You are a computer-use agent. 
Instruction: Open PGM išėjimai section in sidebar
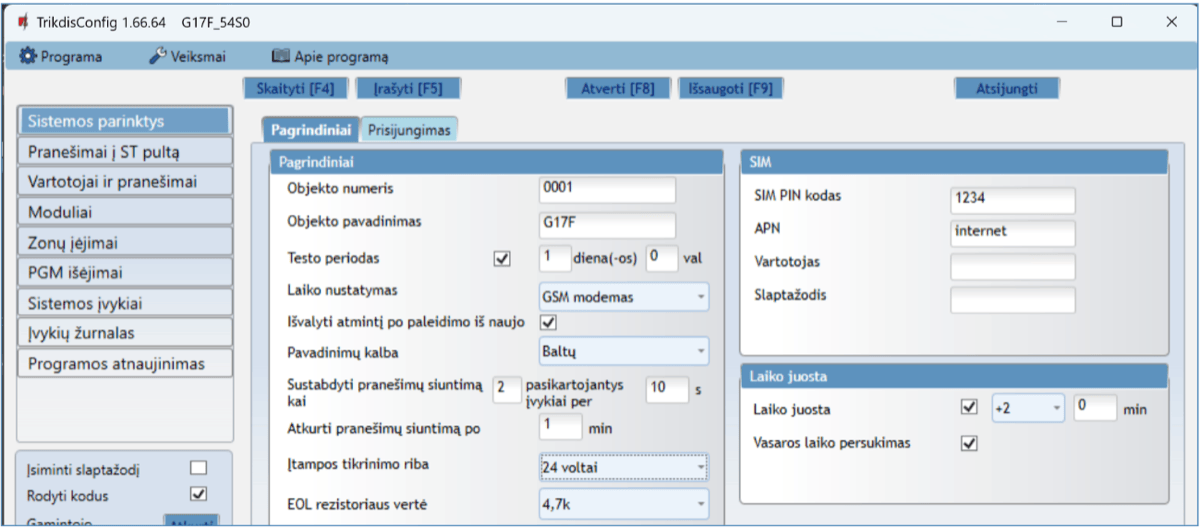124,272
